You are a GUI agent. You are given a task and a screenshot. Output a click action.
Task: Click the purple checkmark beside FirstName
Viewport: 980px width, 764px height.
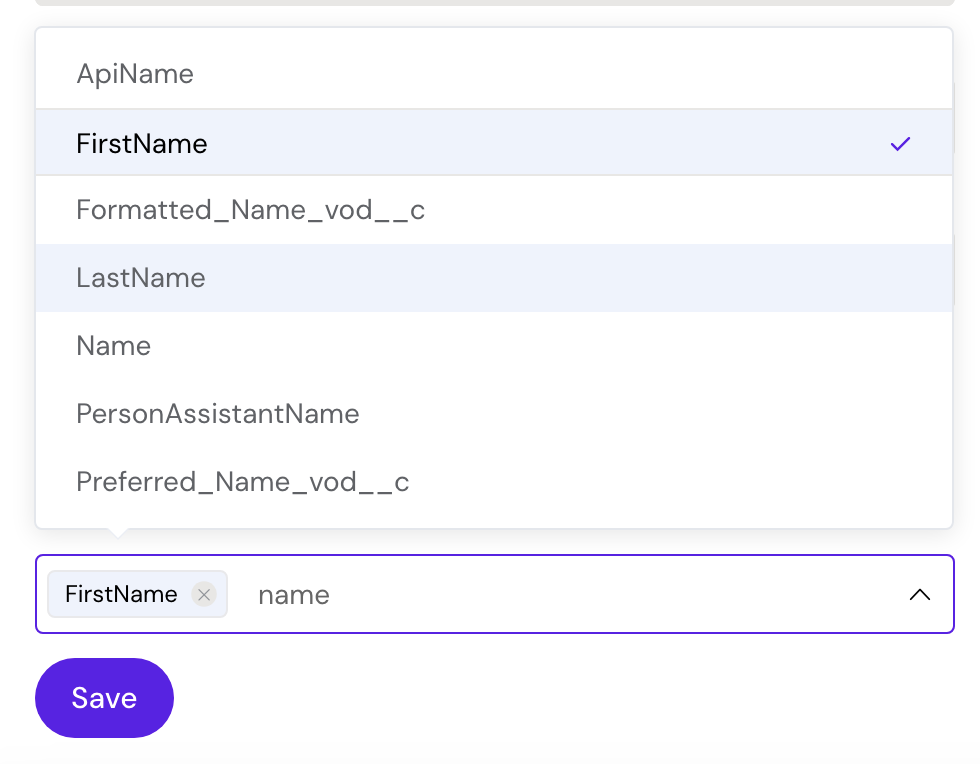[x=900, y=144]
